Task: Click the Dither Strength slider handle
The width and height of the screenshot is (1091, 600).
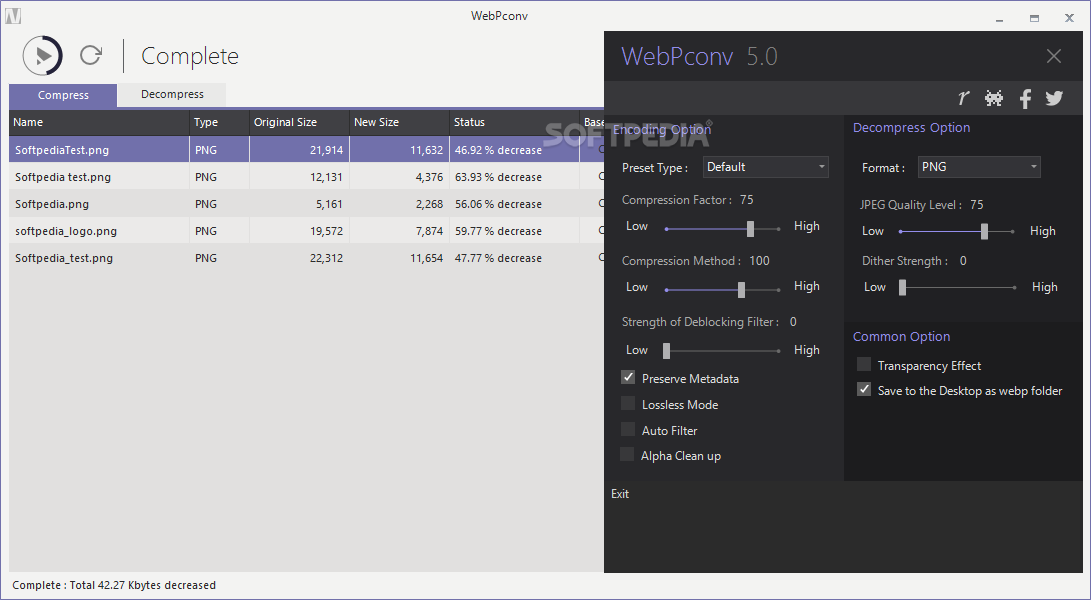Action: [902, 287]
